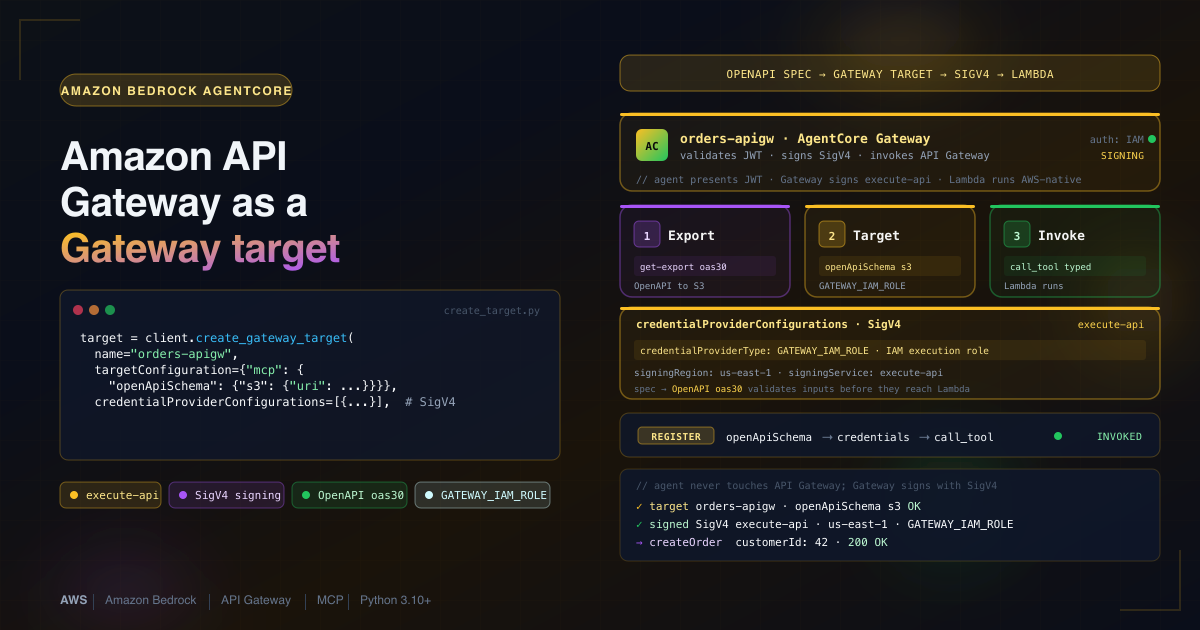Image resolution: width=1200 pixels, height=630 pixels.
Task: Click the INVOKED status label
Action: tap(1119, 437)
